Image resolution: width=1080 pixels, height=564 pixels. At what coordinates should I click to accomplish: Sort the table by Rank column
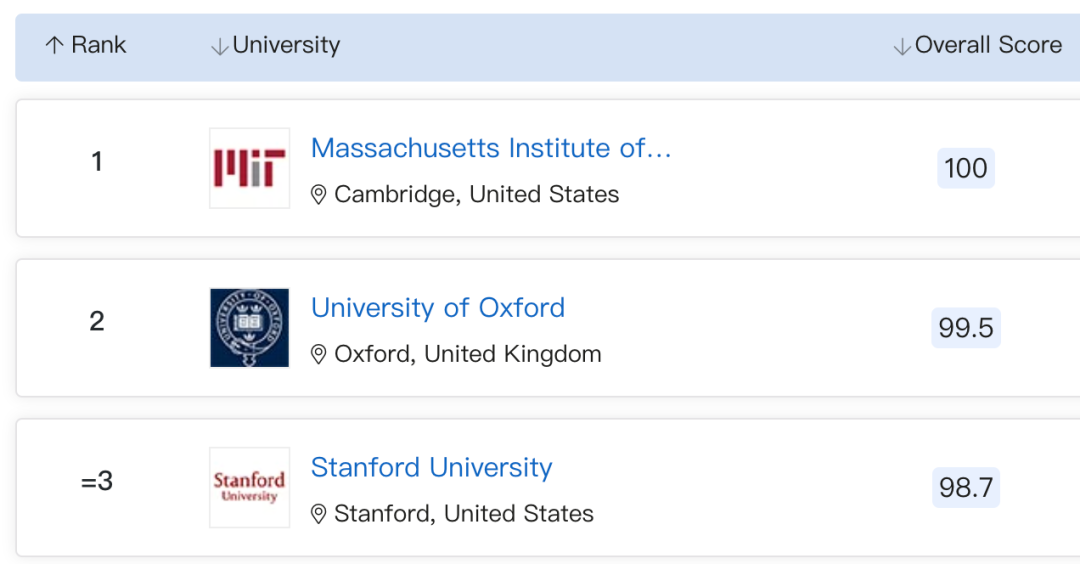point(86,45)
